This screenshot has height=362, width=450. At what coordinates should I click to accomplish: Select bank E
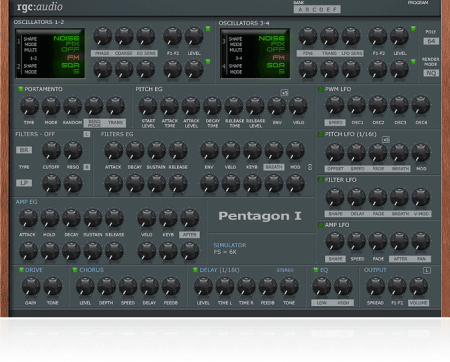coord(328,10)
